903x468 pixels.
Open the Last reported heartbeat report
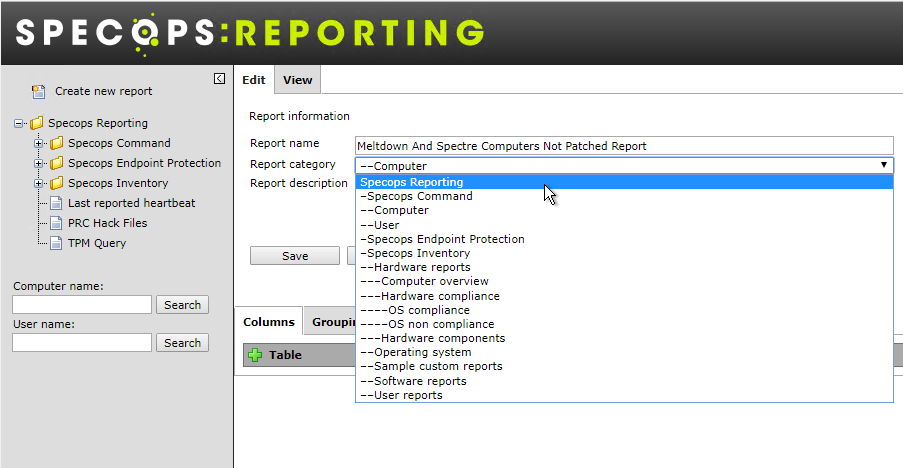tap(131, 203)
